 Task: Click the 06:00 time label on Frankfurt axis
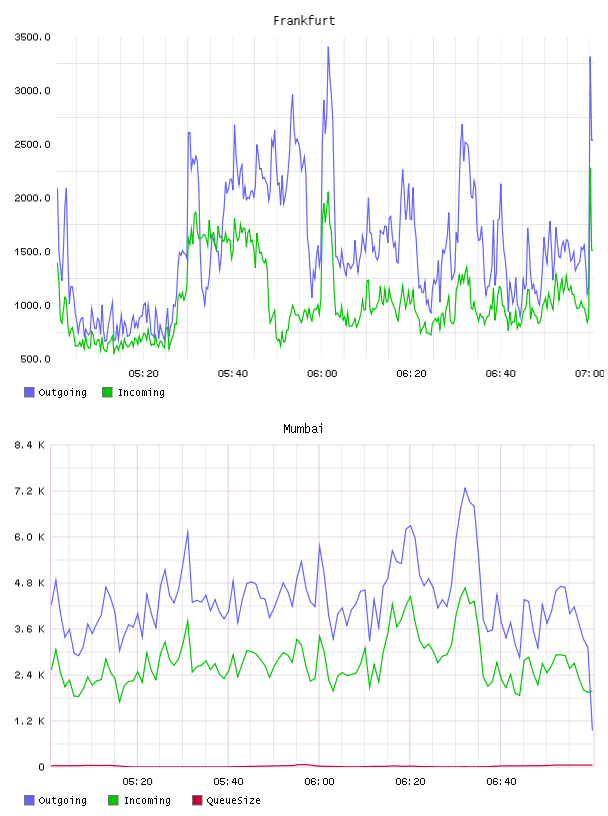tap(322, 374)
